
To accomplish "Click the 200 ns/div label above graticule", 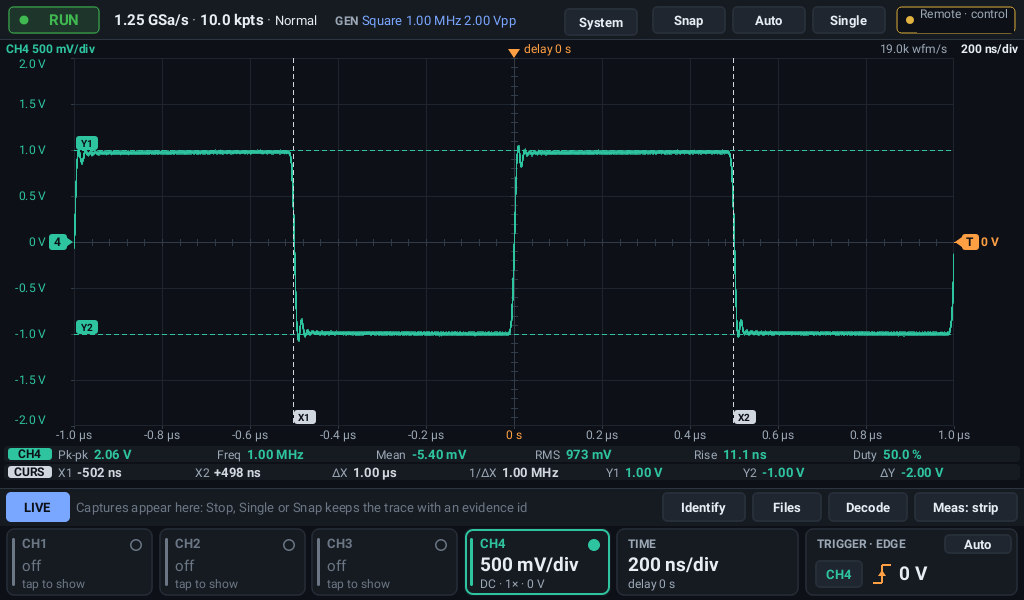I will click(989, 49).
